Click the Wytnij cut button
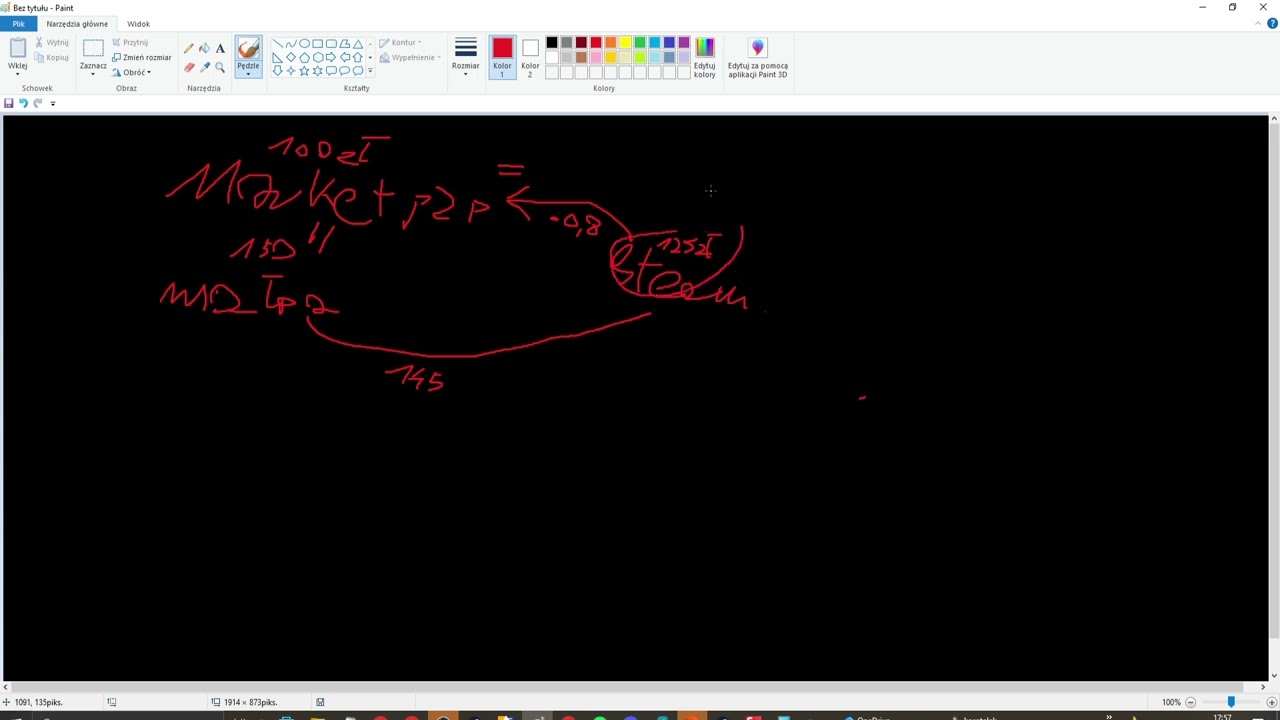Screen dimensions: 1280x720 coord(51,42)
